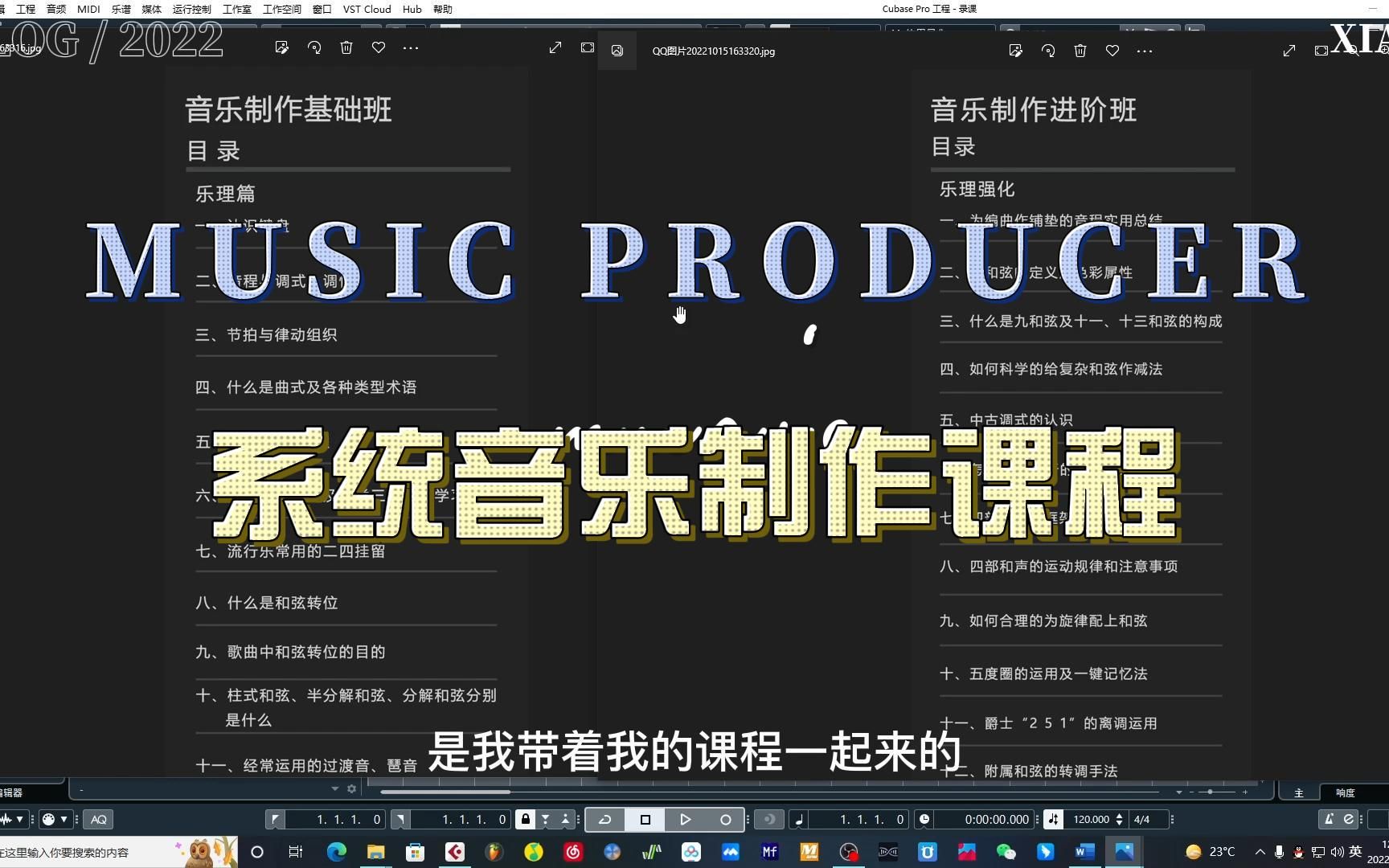This screenshot has height=868, width=1389.
Task: Click fit-to-window icon in right photo viewer
Action: pyautogui.click(x=1321, y=51)
